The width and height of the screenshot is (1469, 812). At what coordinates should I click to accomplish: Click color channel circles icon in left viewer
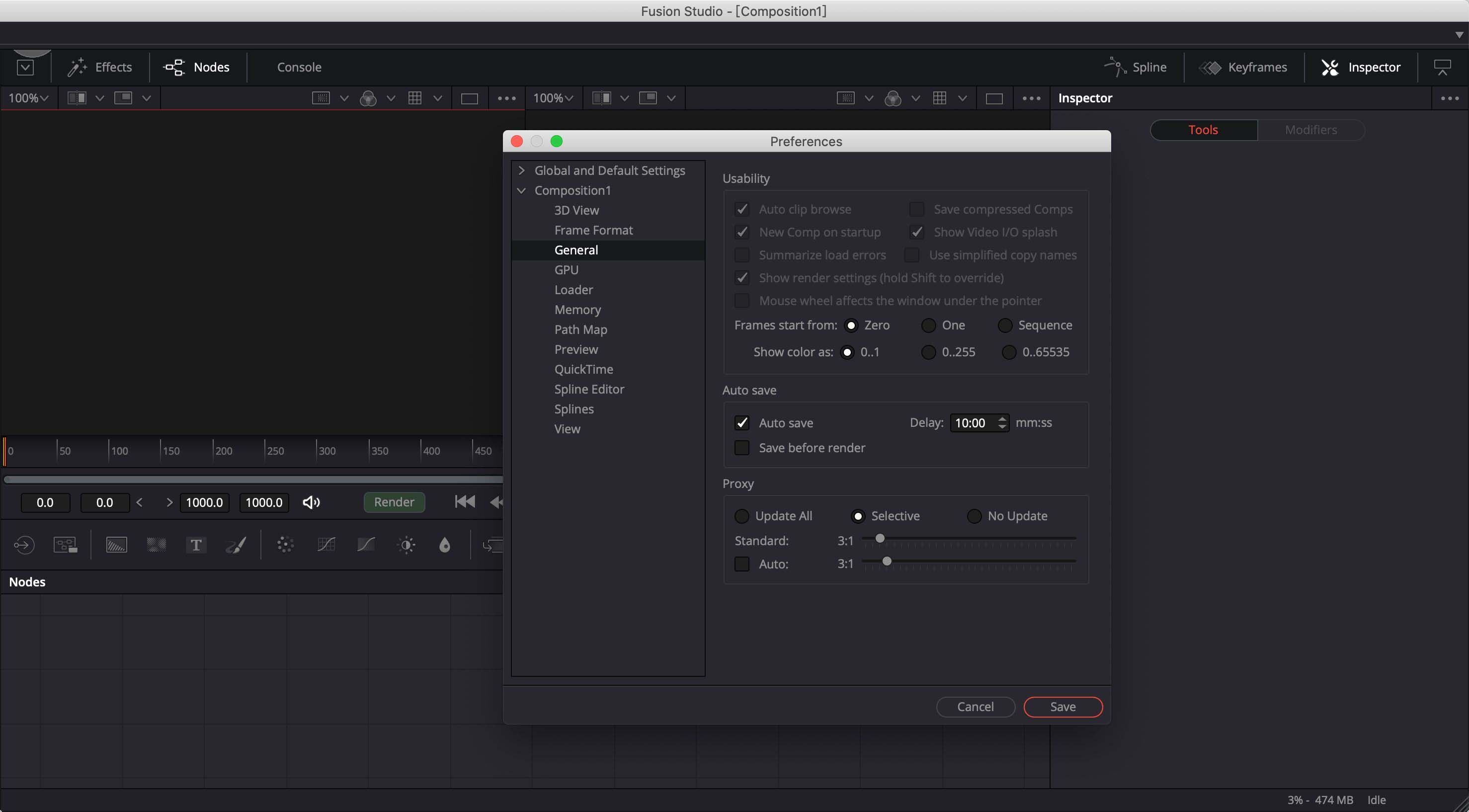[368, 99]
